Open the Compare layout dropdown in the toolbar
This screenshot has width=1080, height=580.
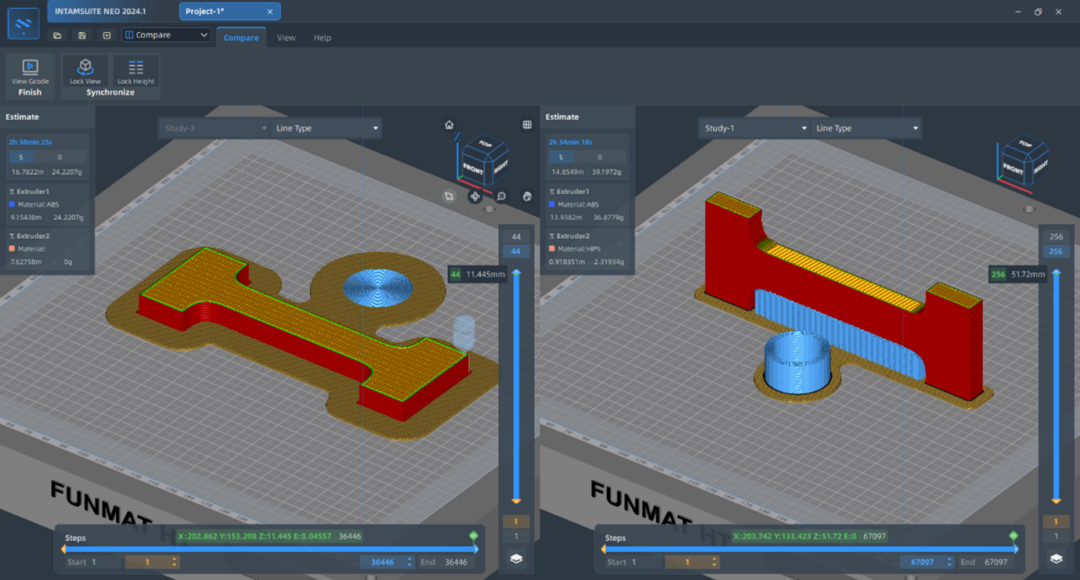165,34
